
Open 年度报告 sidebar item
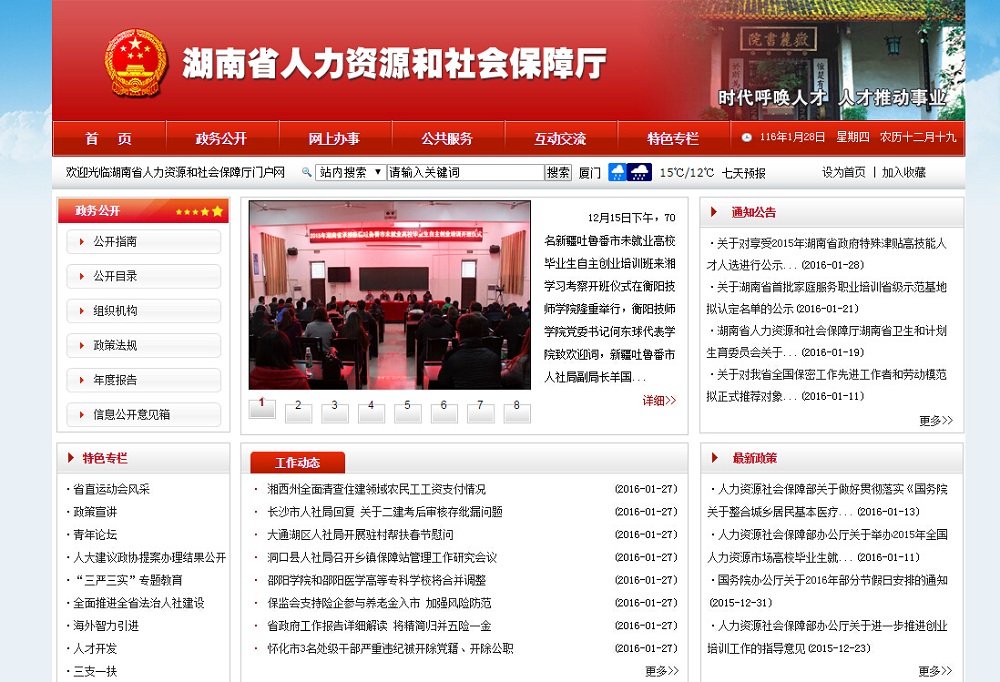143,380
